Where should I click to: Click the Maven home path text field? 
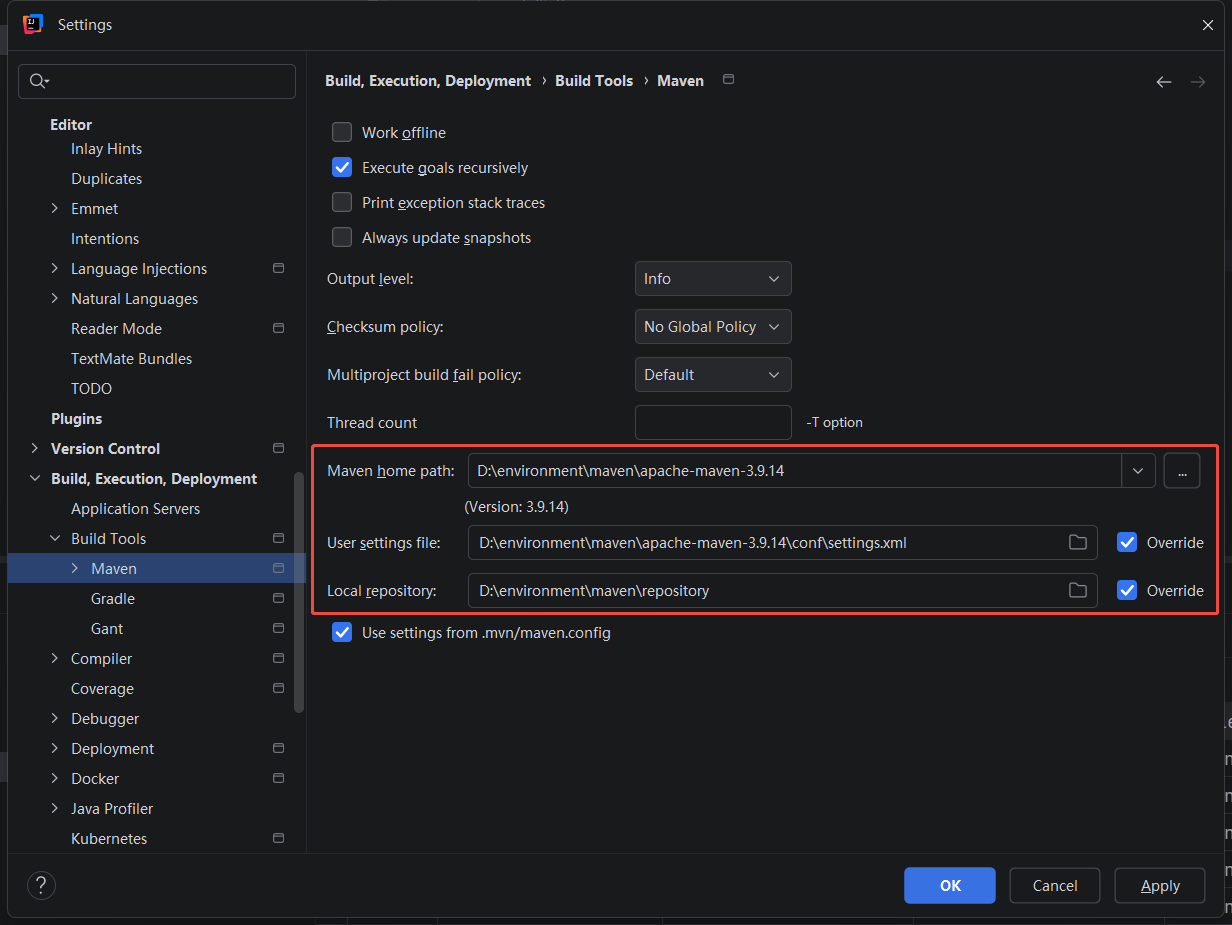point(795,470)
